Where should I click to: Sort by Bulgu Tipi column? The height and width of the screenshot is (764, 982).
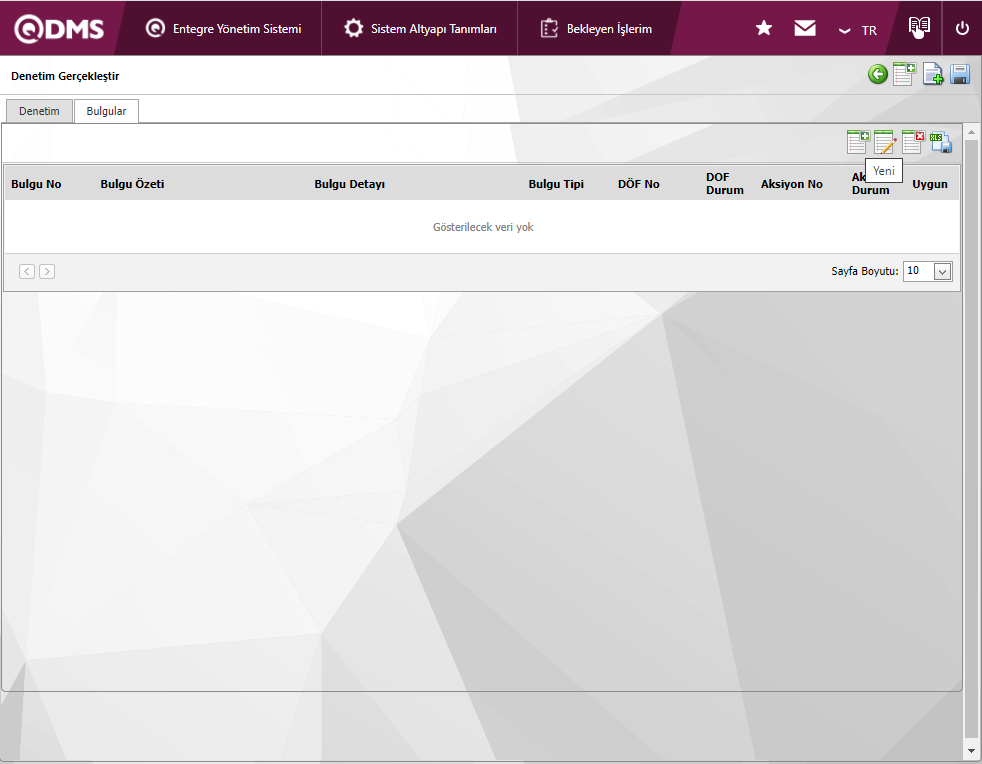point(556,184)
